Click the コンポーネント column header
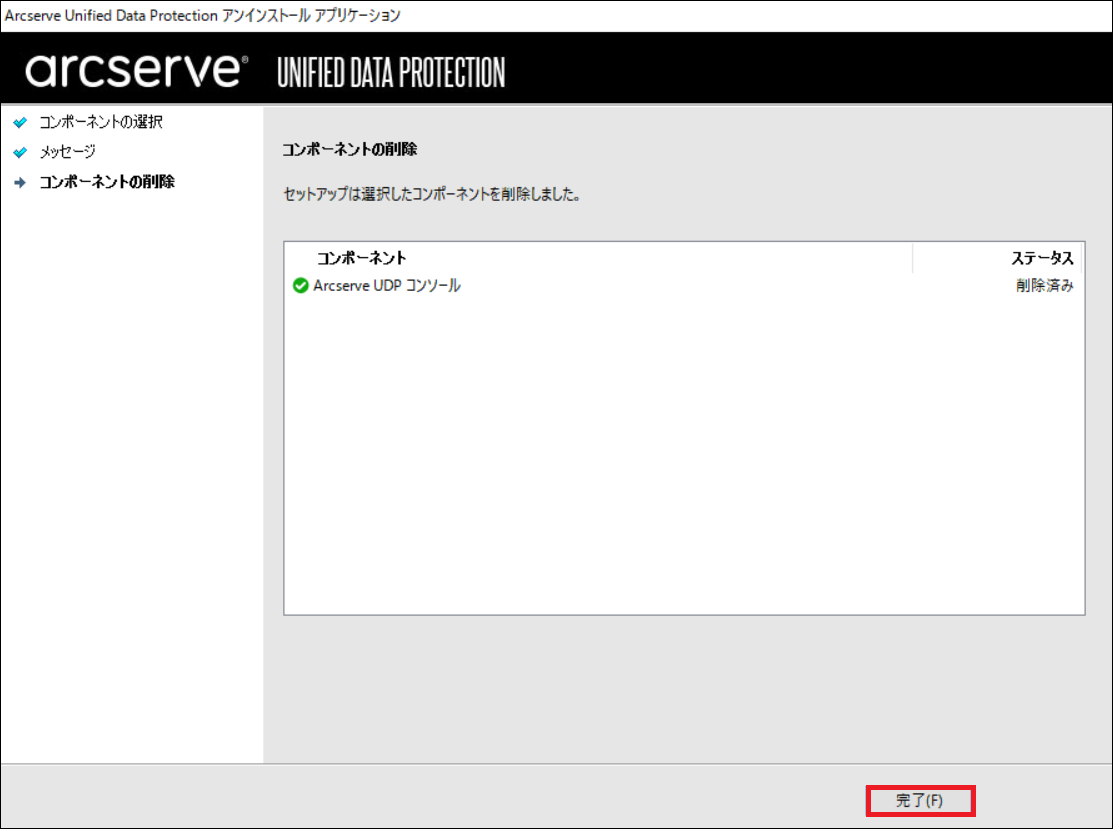Screen dimensions: 1113x829 coord(361,258)
